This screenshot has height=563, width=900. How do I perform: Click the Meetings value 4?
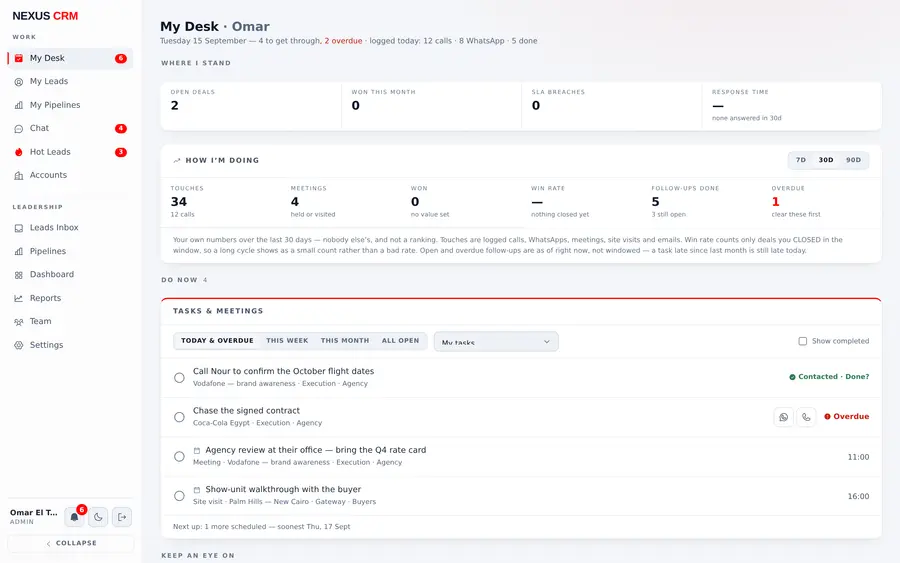pyautogui.click(x=294, y=202)
